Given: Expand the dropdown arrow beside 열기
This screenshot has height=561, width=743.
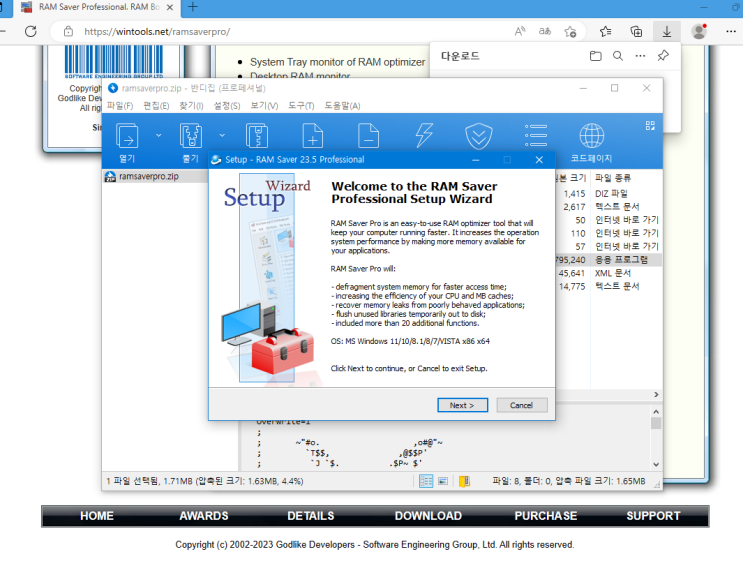Looking at the screenshot, I should coord(158,136).
